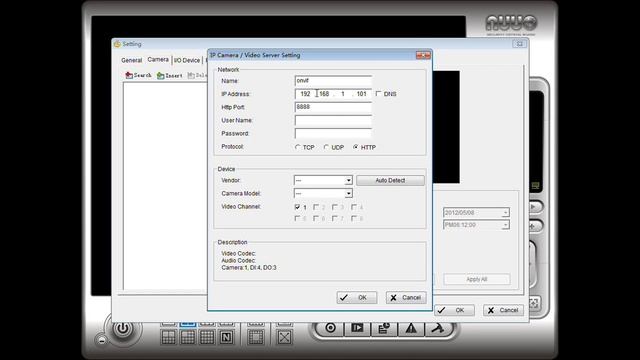Click the Search toolbar icon in Setting

tap(138, 75)
